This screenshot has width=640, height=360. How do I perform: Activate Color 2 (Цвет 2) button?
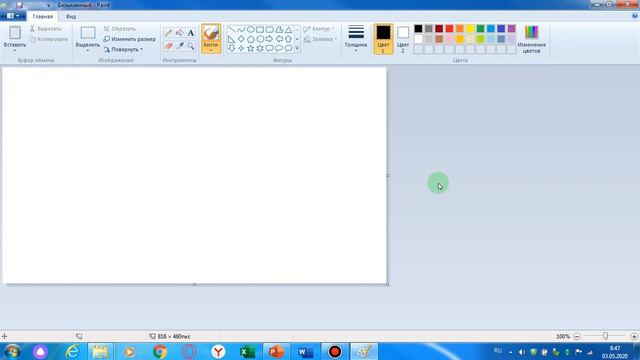point(403,39)
